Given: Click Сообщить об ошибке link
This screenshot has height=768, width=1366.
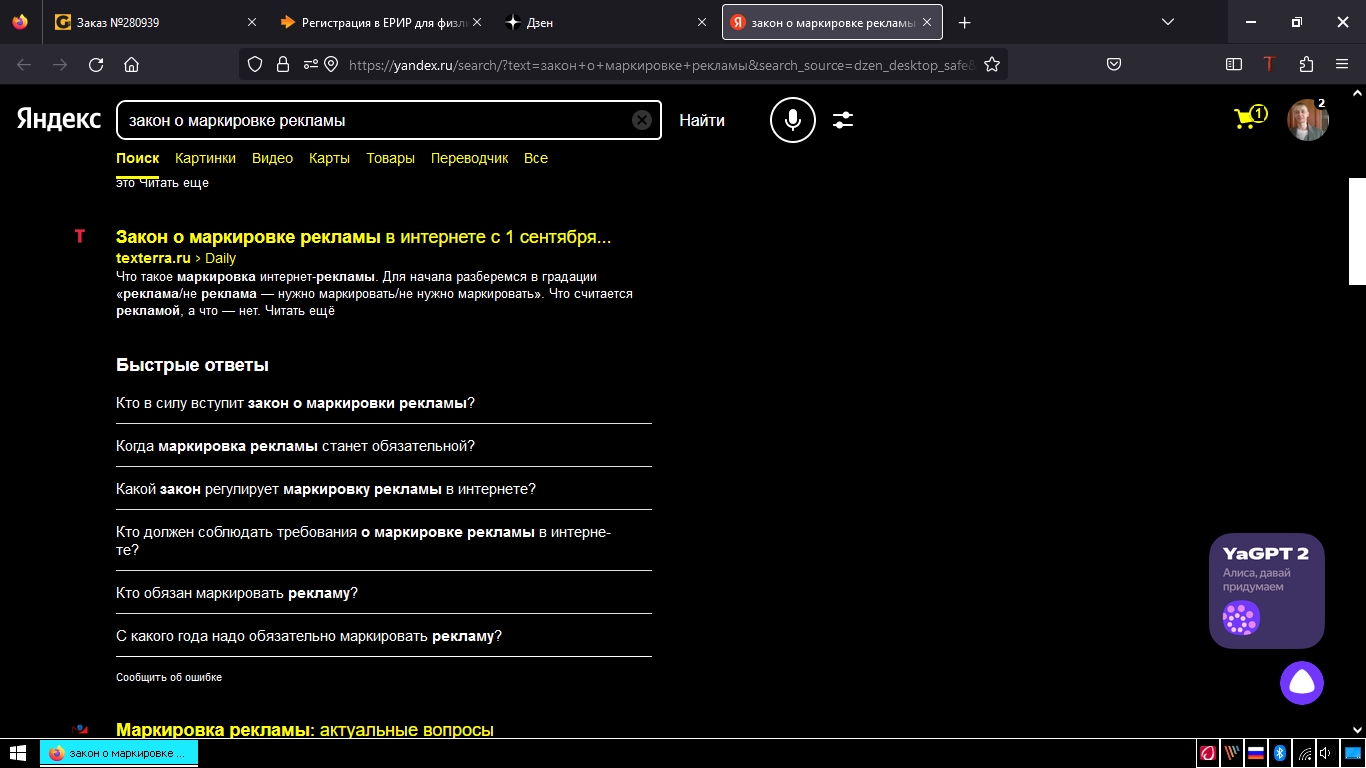Looking at the screenshot, I should tap(169, 677).
